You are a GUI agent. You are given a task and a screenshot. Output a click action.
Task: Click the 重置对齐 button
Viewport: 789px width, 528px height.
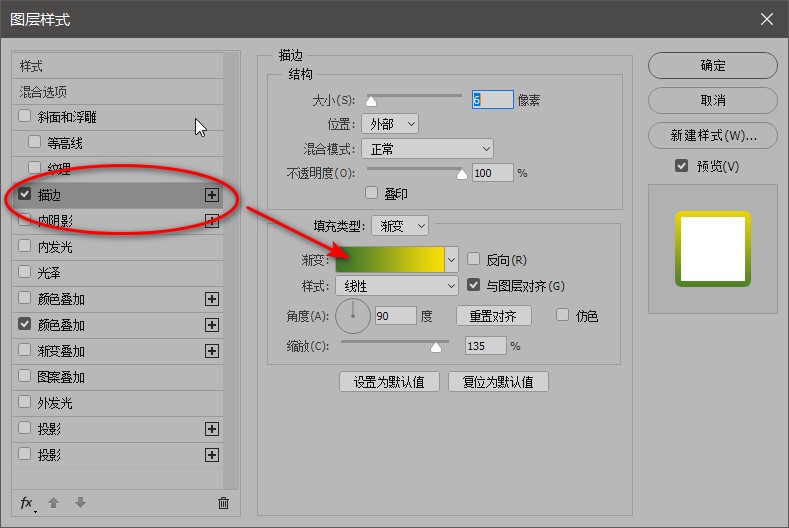click(493, 316)
